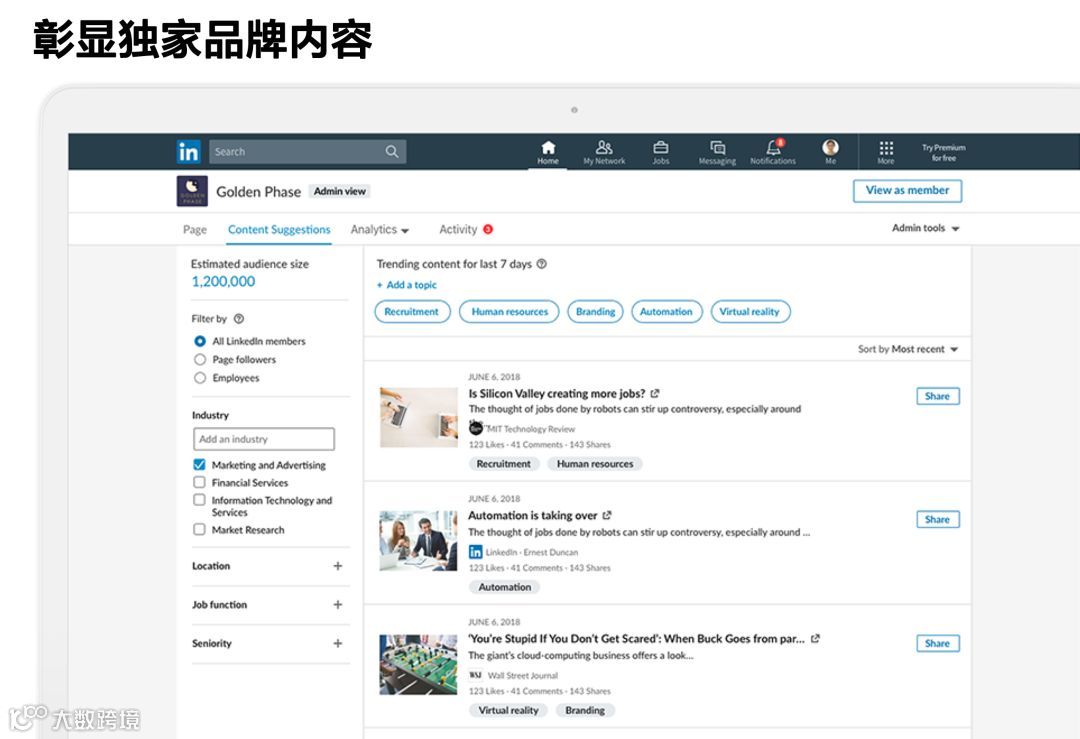
Task: Open Notifications bell icon
Action: pyautogui.click(x=773, y=147)
